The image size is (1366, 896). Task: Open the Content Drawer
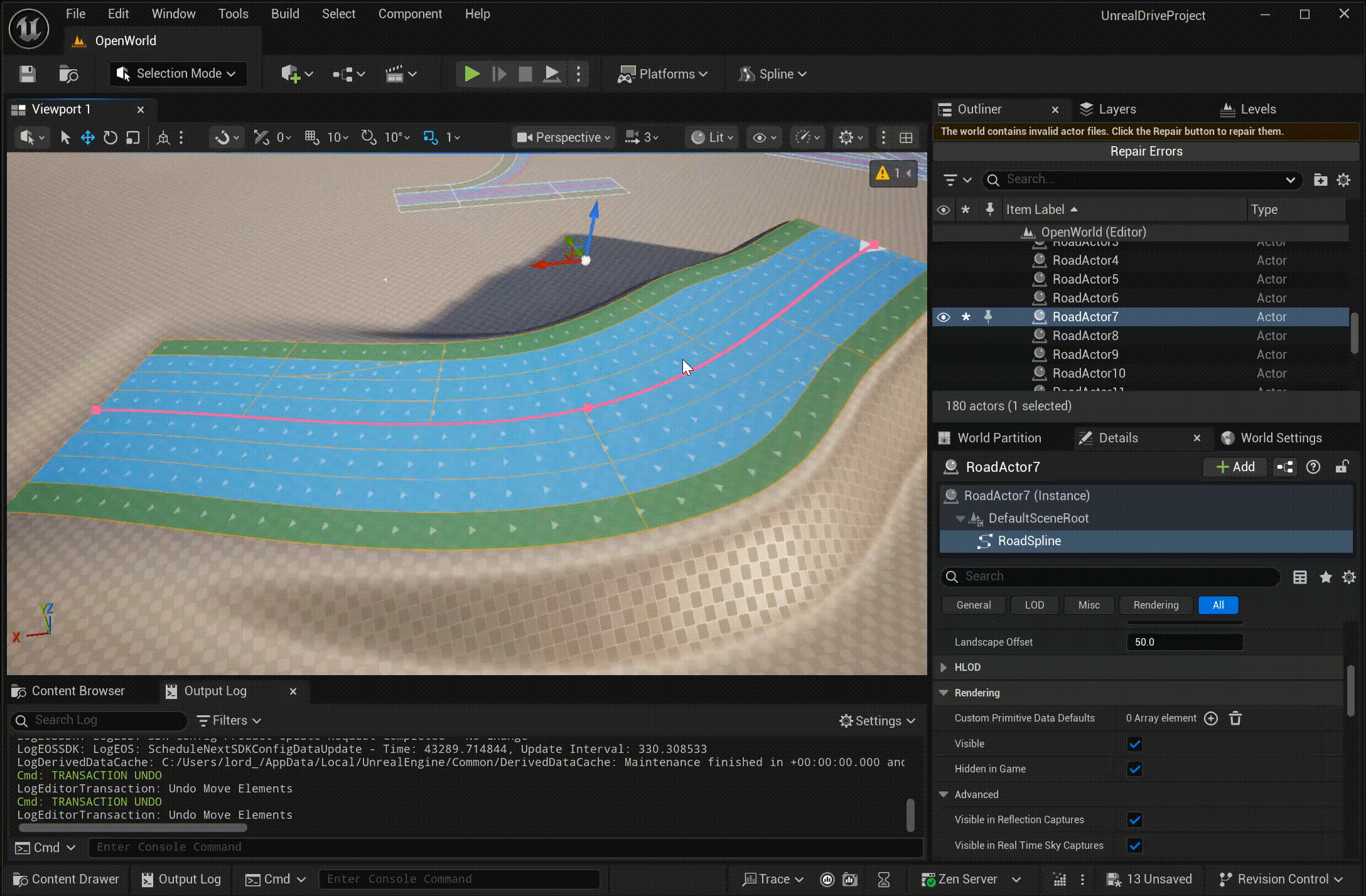click(x=66, y=879)
